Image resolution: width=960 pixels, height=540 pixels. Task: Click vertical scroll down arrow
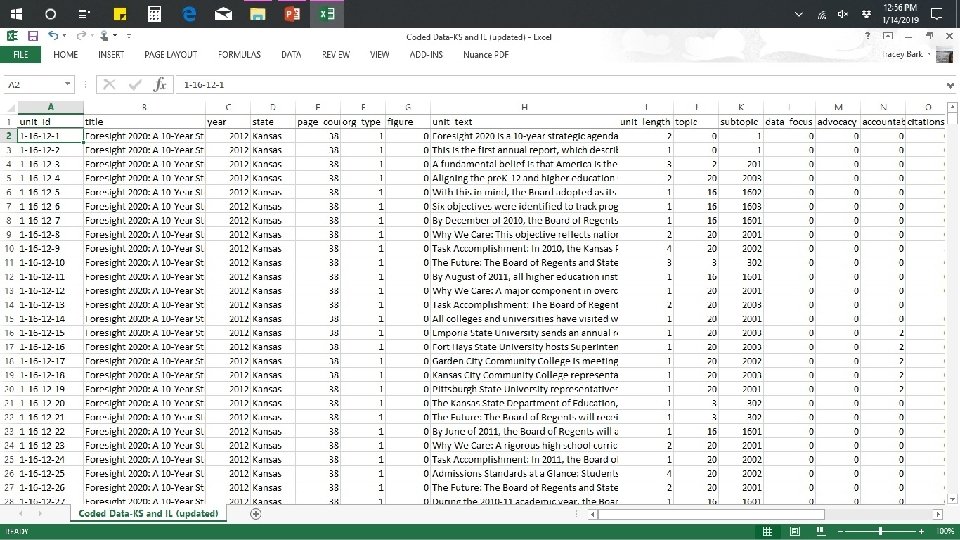tap(952, 499)
